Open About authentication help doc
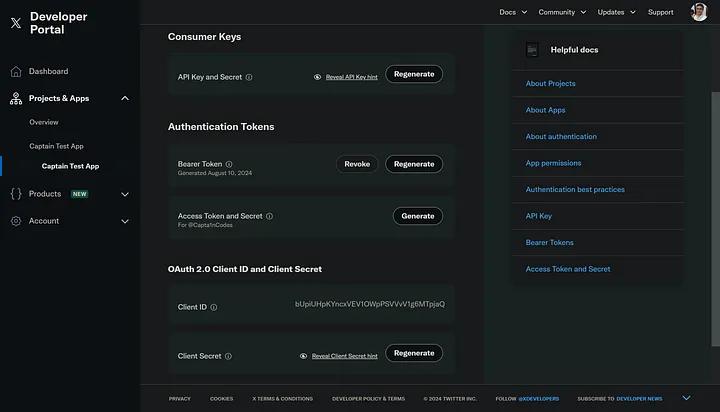 (561, 136)
